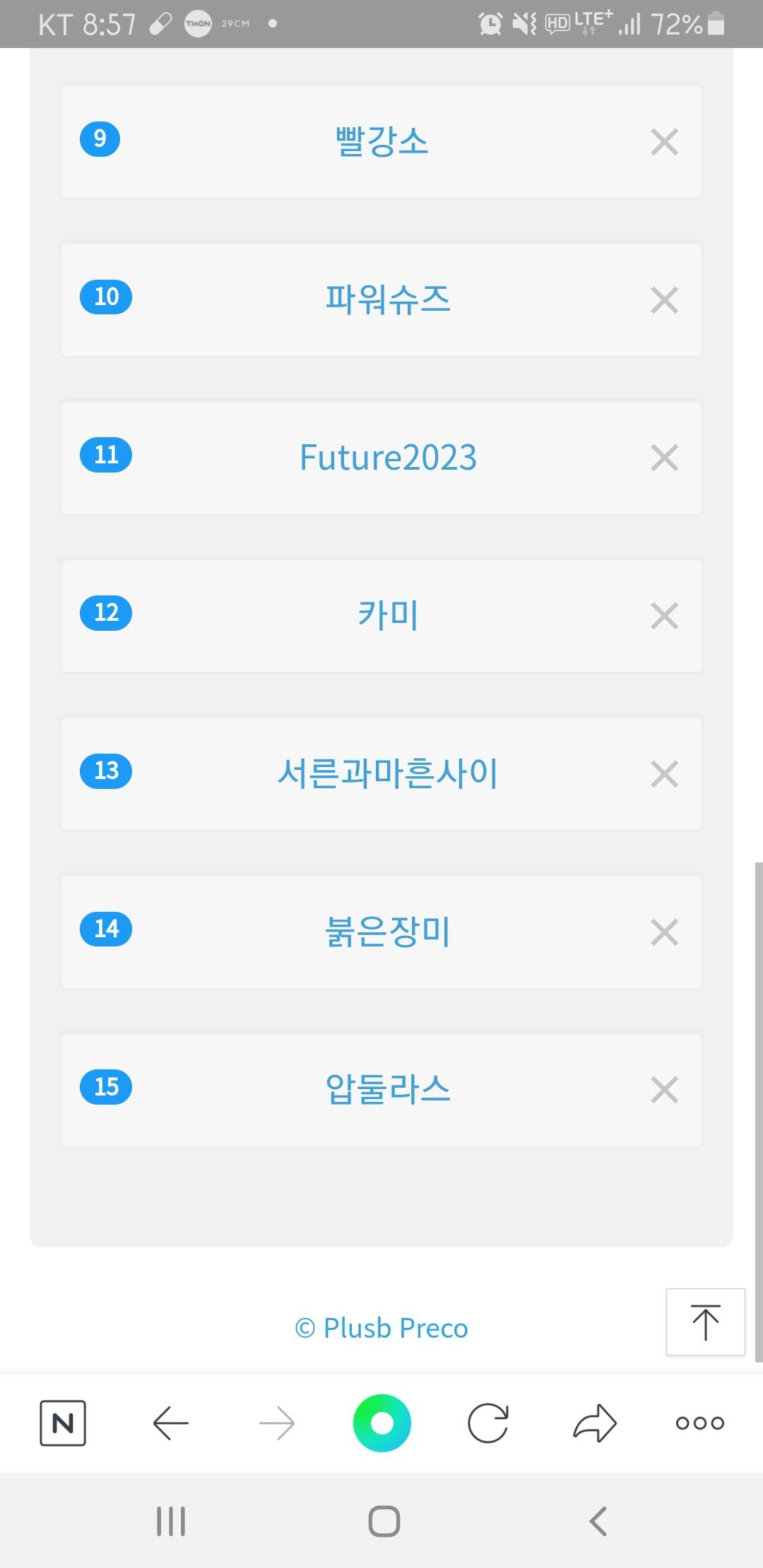Open the three-dot browser menu
763x1568 pixels.
pyautogui.click(x=699, y=1423)
